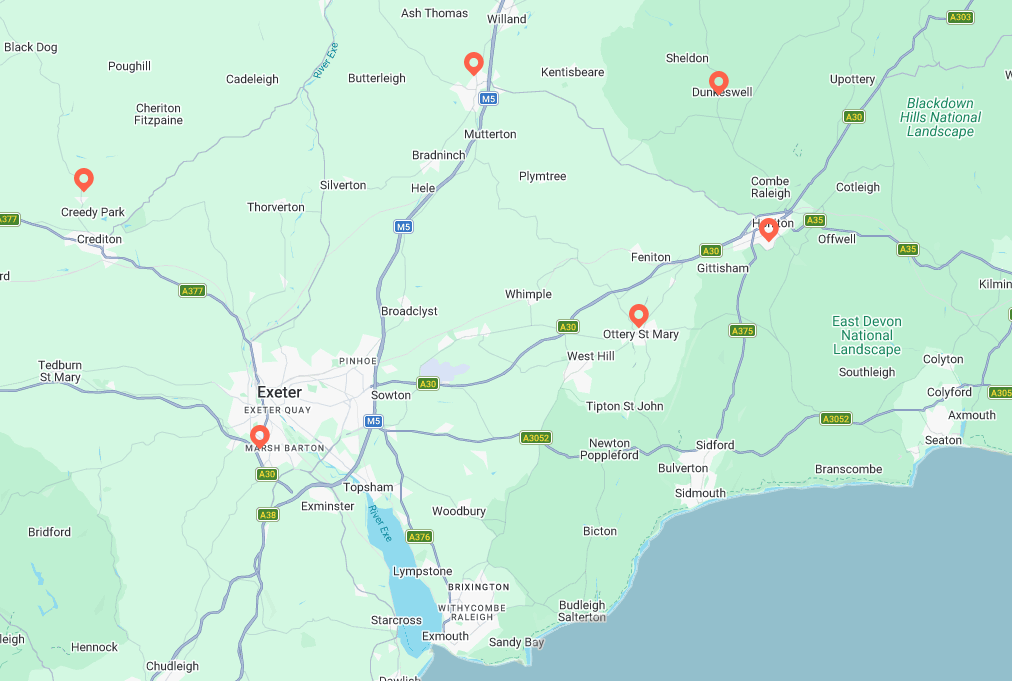Click the A38 road badge south of Exeter
The height and width of the screenshot is (681, 1012).
click(x=267, y=514)
